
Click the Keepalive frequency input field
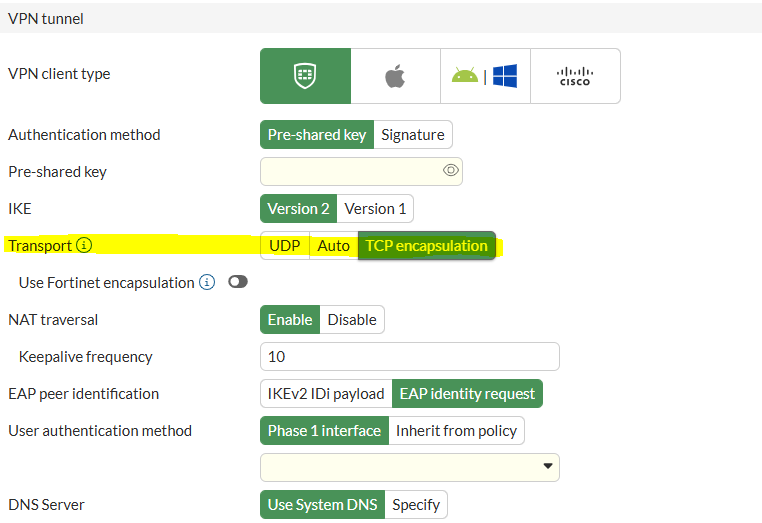(410, 357)
